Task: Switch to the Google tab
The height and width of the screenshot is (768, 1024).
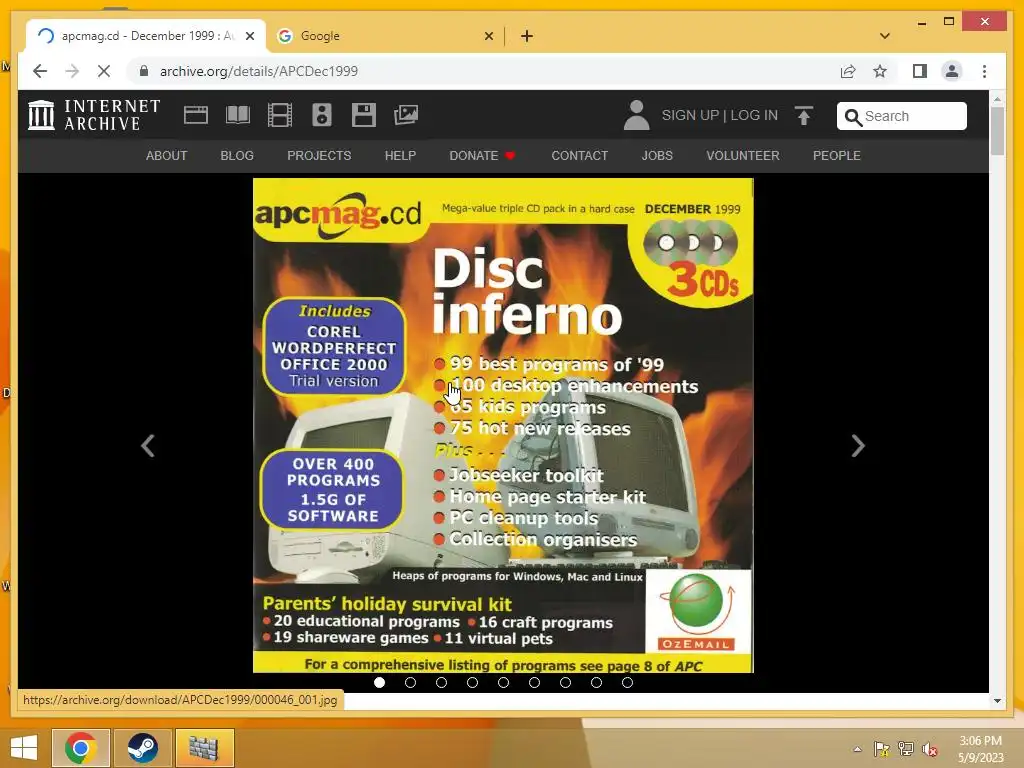Action: (x=385, y=36)
